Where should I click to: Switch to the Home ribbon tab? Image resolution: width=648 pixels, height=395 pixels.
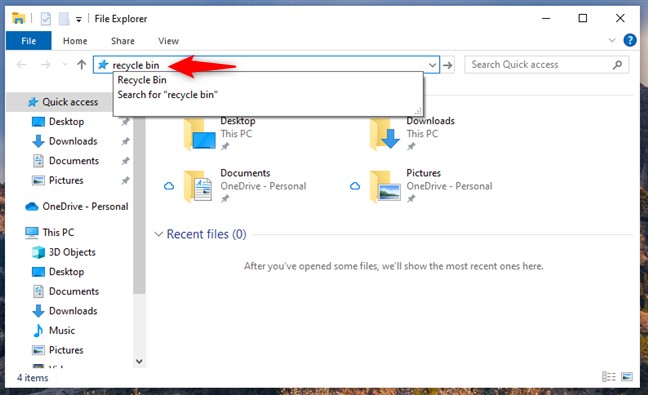pyautogui.click(x=75, y=41)
